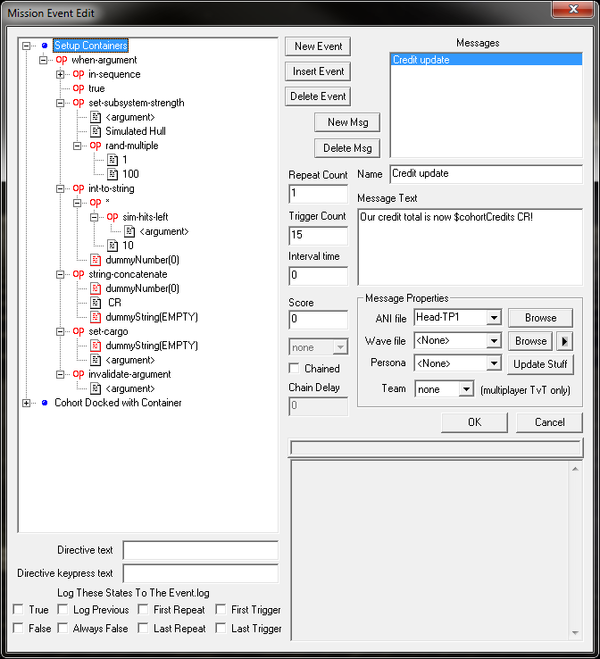Image resolution: width=600 pixels, height=659 pixels.
Task: Click the play wave file arrow button
Action: [565, 341]
